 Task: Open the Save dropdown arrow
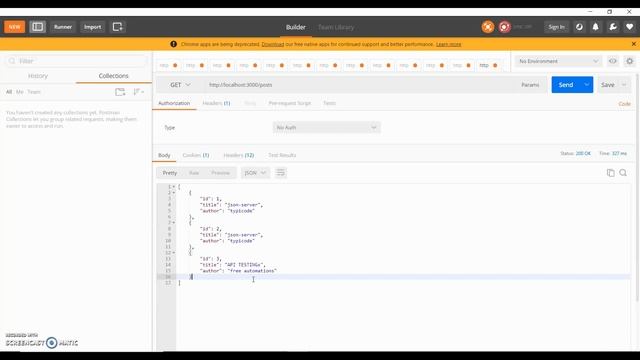click(x=624, y=85)
